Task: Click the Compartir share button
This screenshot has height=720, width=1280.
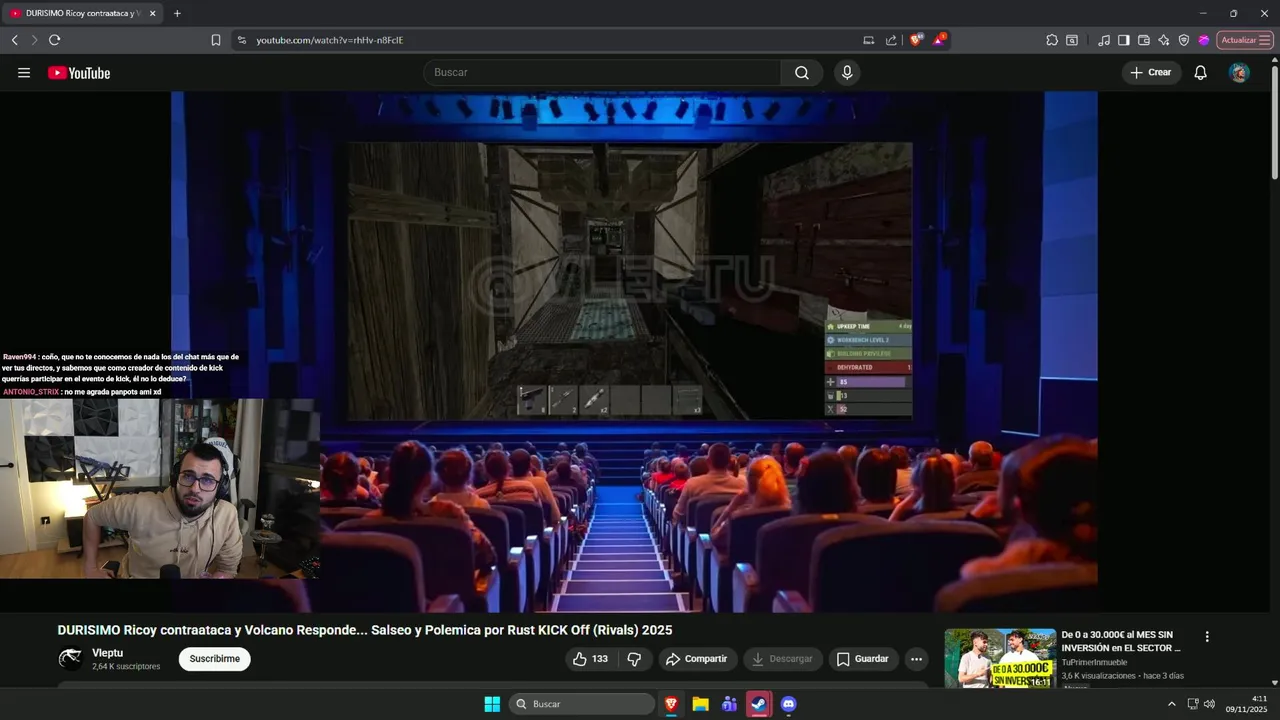Action: pos(697,659)
